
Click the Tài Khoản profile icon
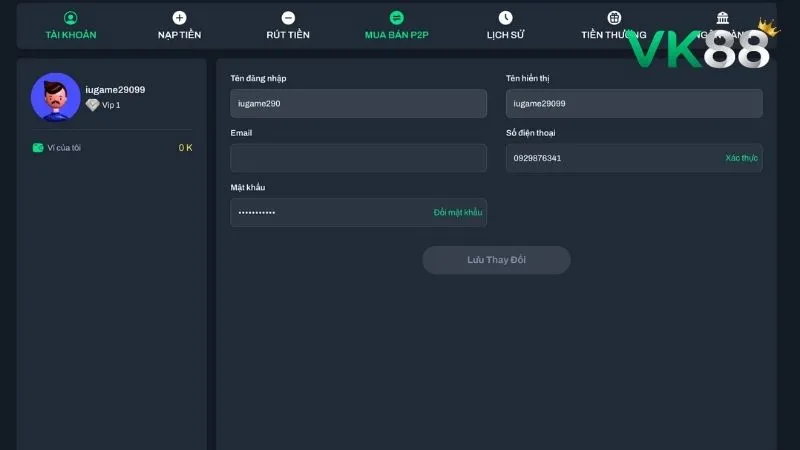[x=70, y=18]
